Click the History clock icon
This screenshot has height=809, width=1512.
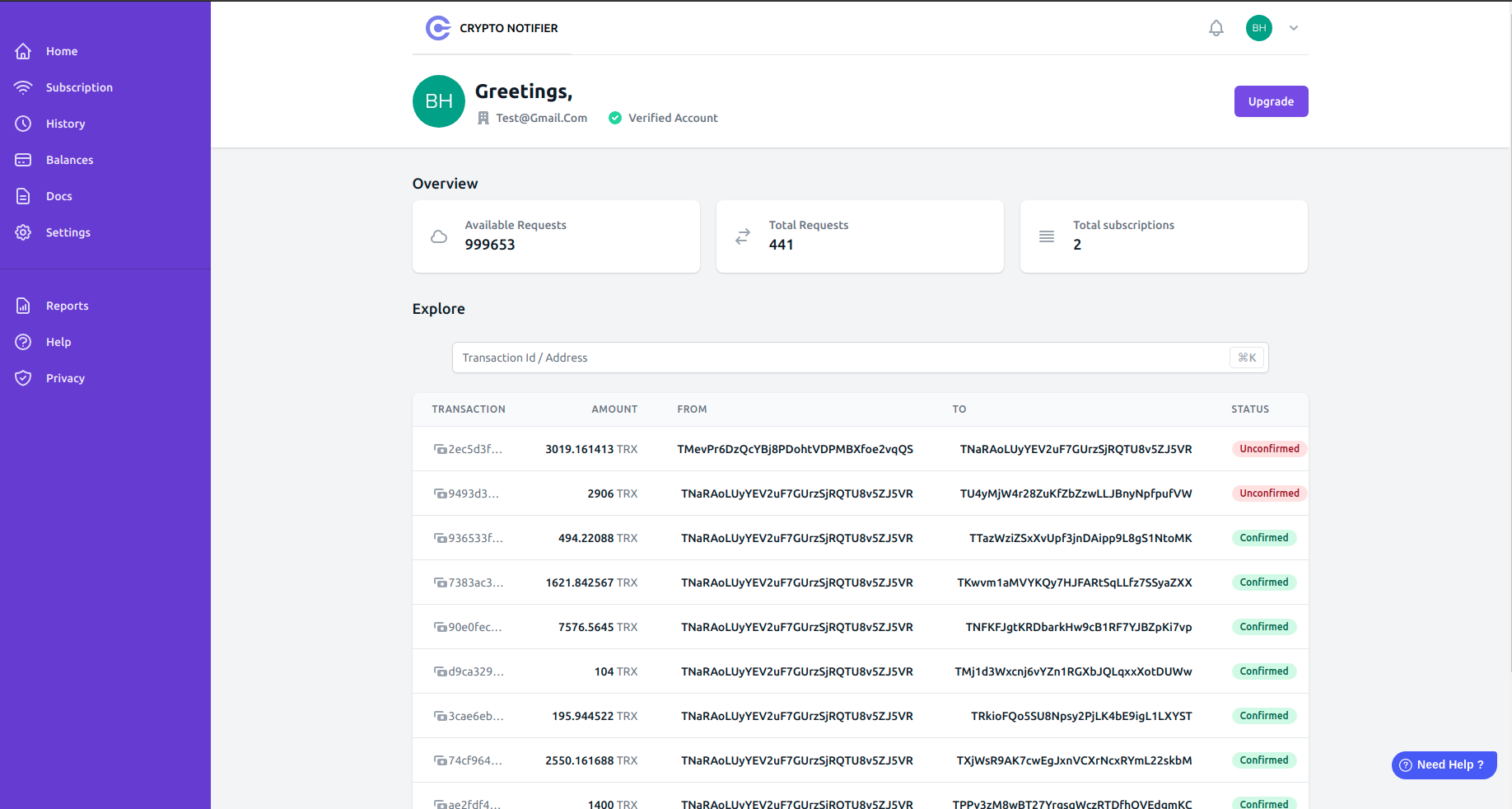pyautogui.click(x=23, y=124)
